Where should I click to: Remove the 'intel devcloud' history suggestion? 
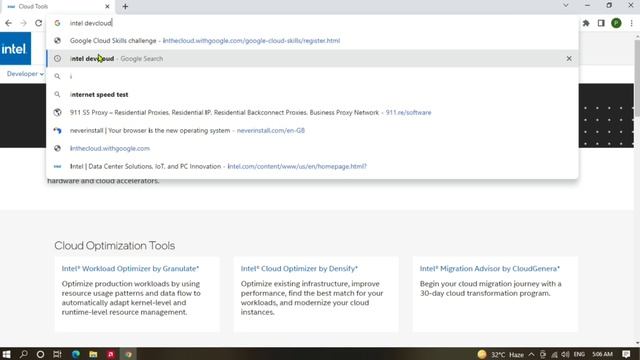point(569,59)
